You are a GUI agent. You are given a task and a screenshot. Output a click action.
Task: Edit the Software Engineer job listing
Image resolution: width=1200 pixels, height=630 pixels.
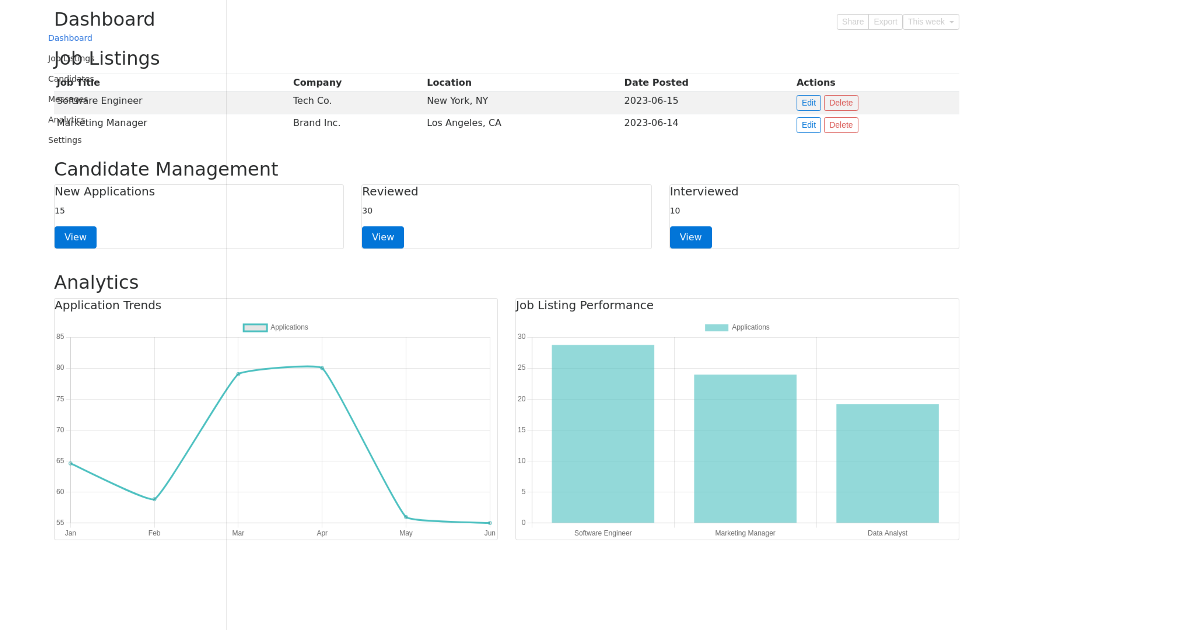point(808,103)
